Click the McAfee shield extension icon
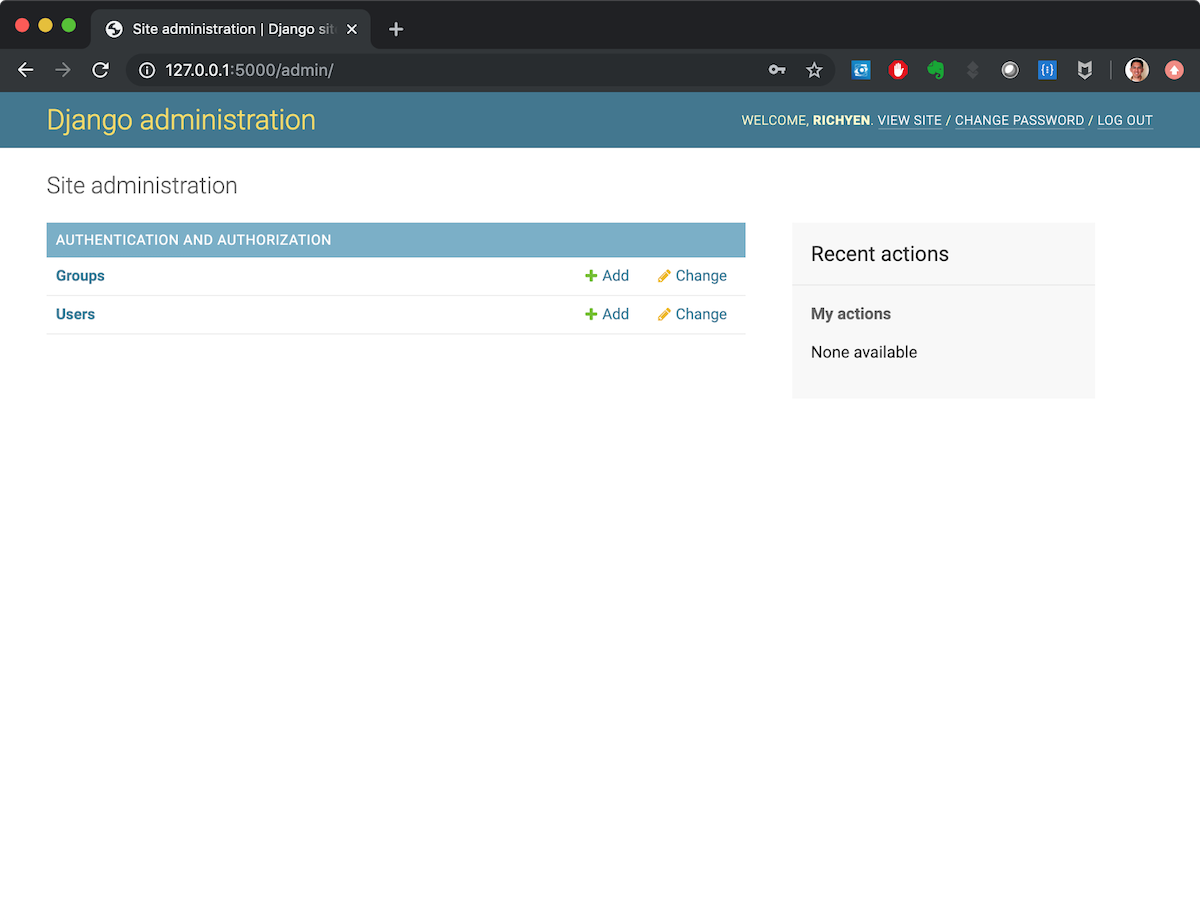The width and height of the screenshot is (1200, 923). pos(1084,70)
